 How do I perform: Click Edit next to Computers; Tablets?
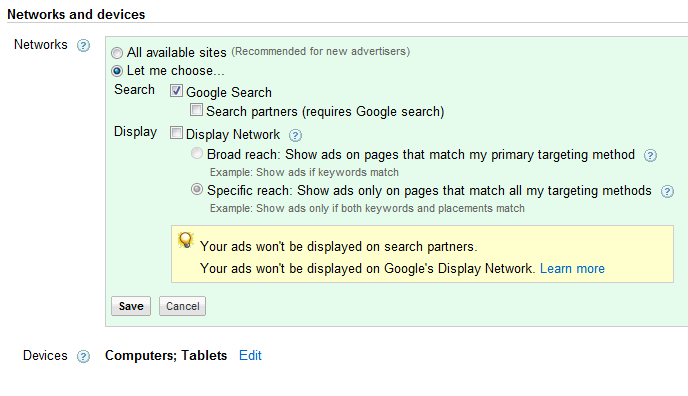pos(250,355)
